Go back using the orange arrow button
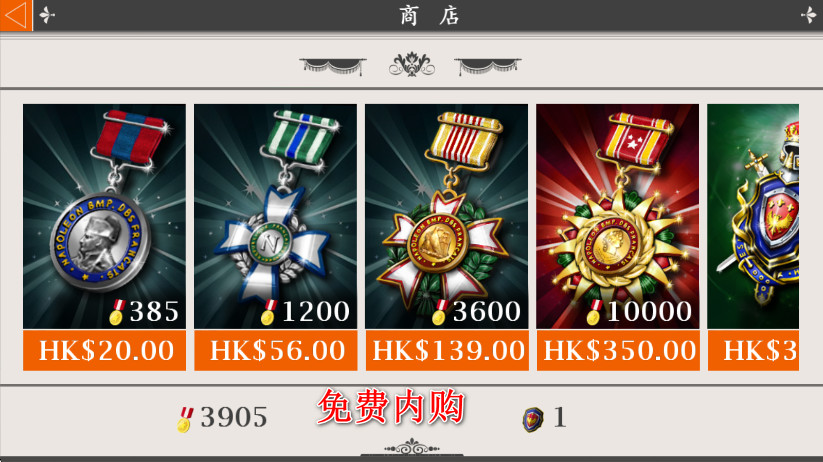This screenshot has width=823, height=462. [x=16, y=15]
